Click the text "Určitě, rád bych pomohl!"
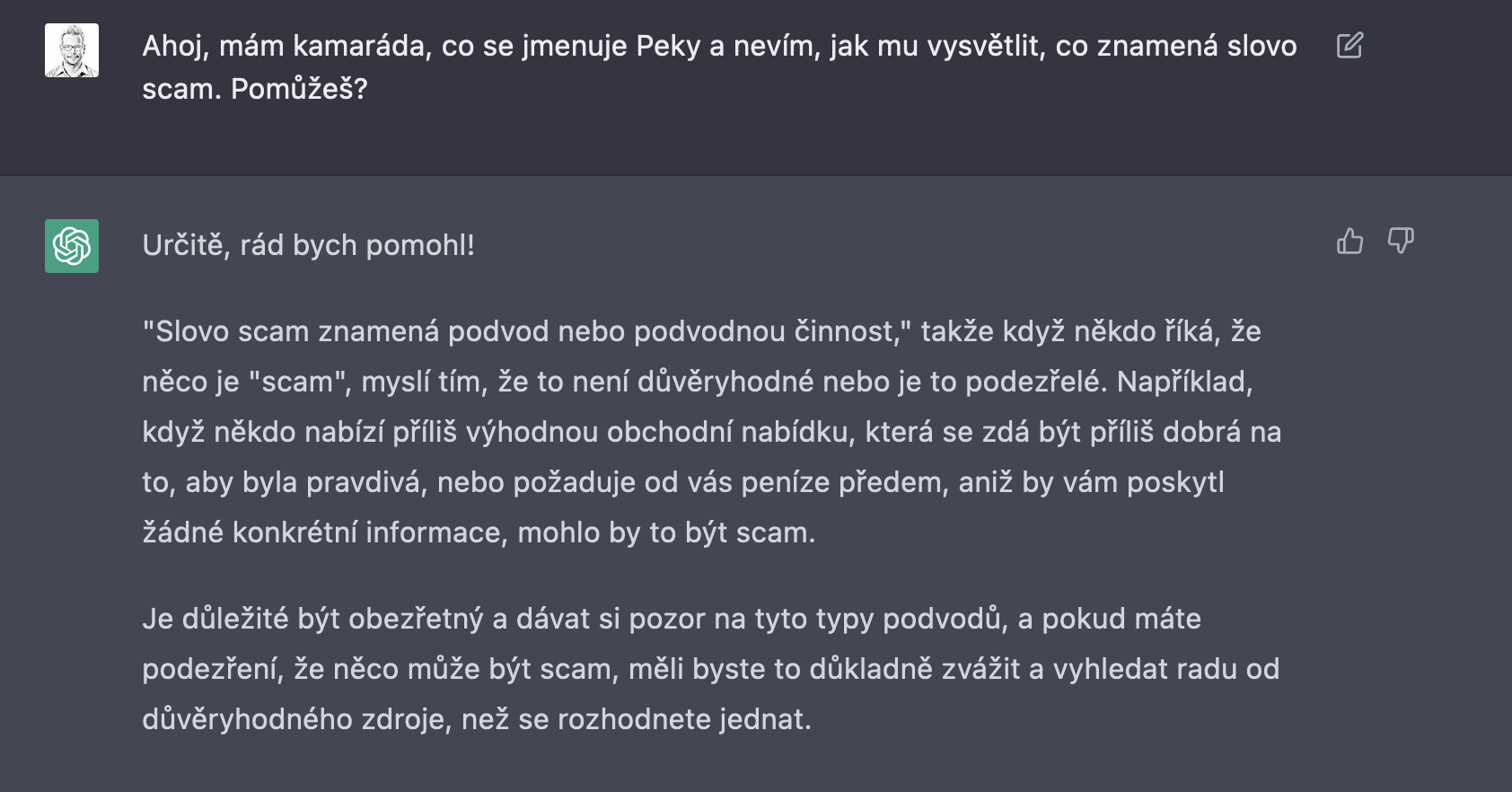 pyautogui.click(x=308, y=245)
